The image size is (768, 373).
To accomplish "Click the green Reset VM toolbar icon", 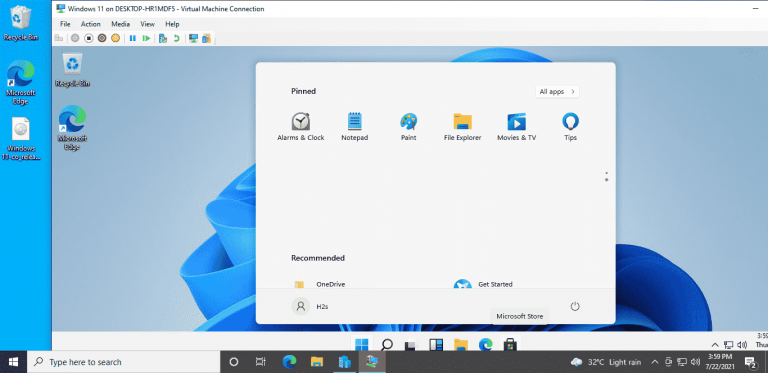I will (x=146, y=38).
